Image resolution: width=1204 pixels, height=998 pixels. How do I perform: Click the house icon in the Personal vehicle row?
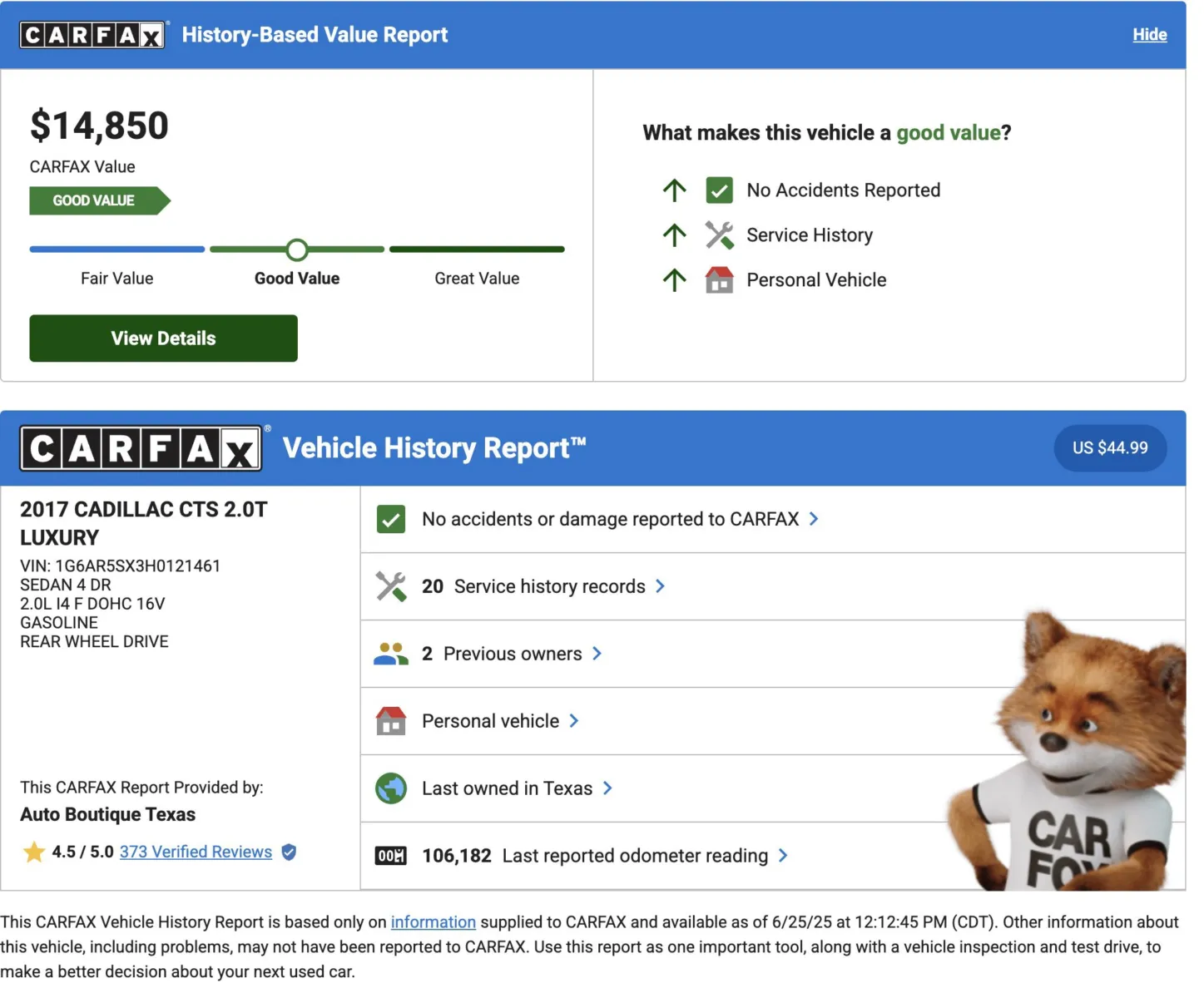[x=391, y=722]
